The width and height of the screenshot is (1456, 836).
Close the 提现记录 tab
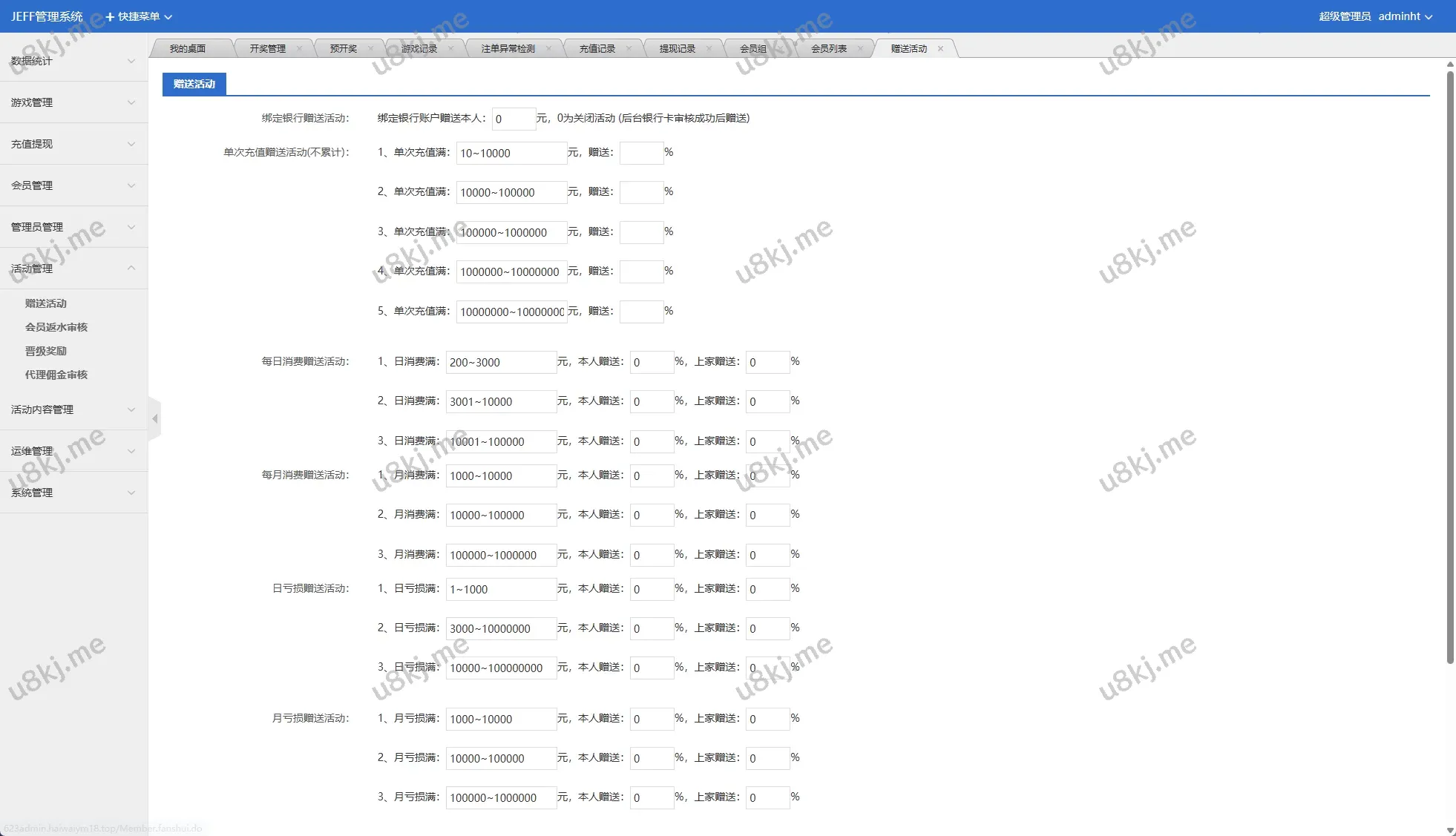pos(709,49)
